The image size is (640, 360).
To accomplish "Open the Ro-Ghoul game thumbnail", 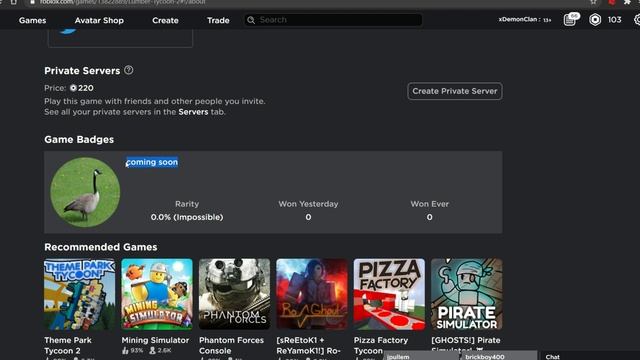I will [312, 294].
